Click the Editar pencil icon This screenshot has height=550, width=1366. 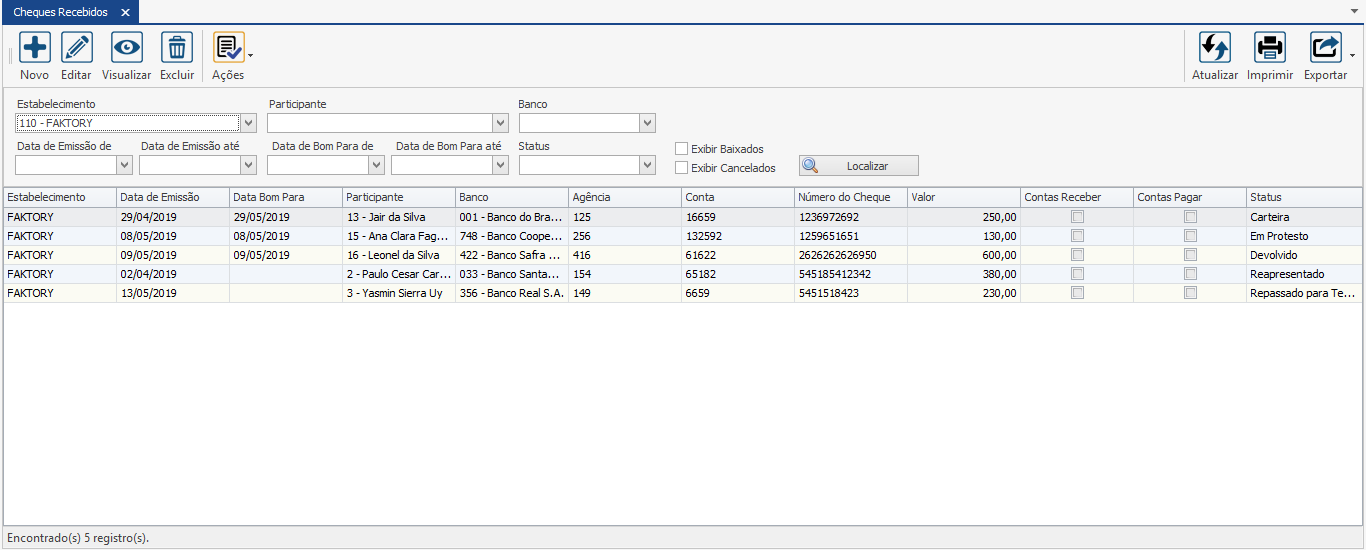(76, 48)
